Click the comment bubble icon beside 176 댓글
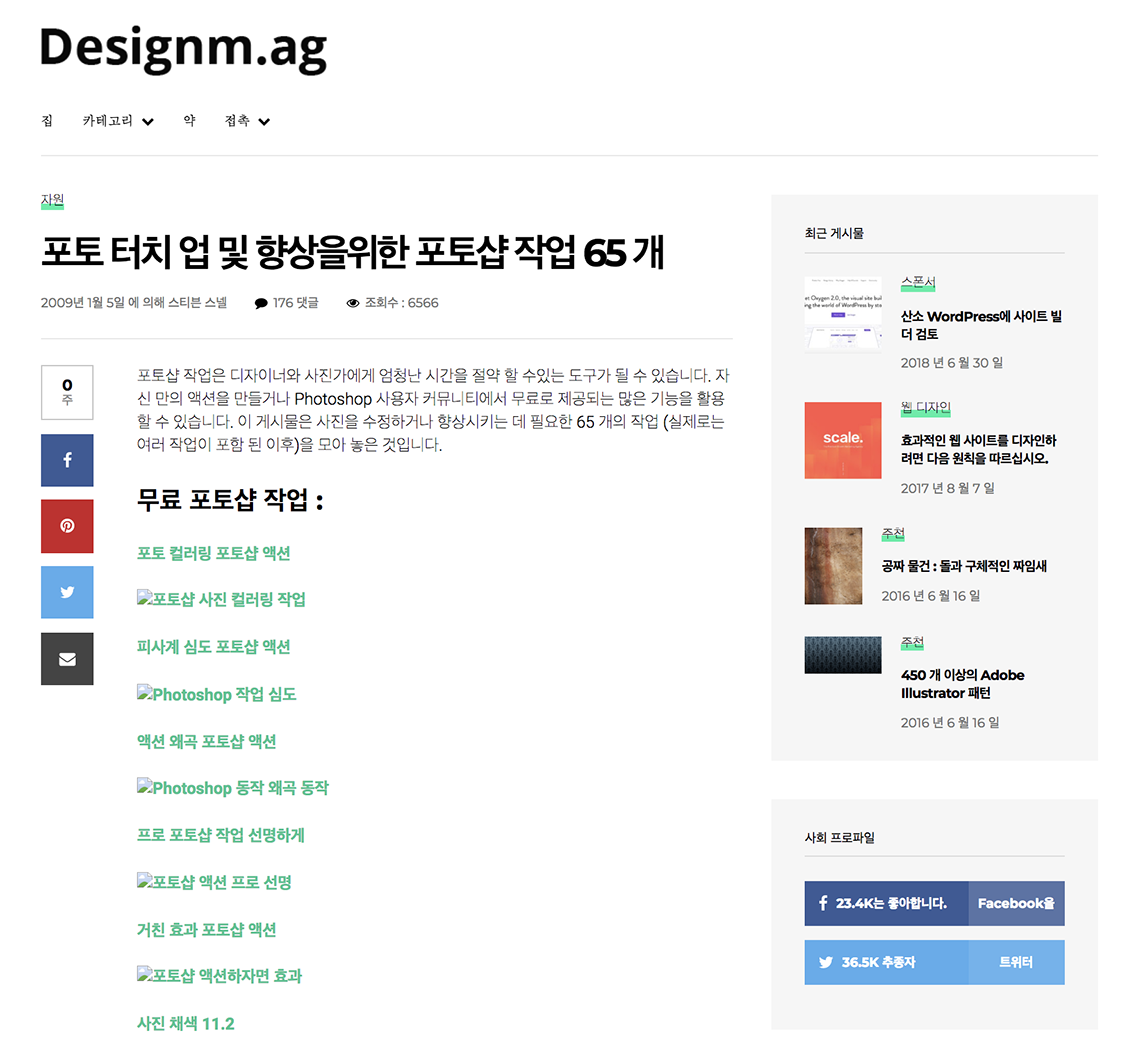 [x=260, y=303]
